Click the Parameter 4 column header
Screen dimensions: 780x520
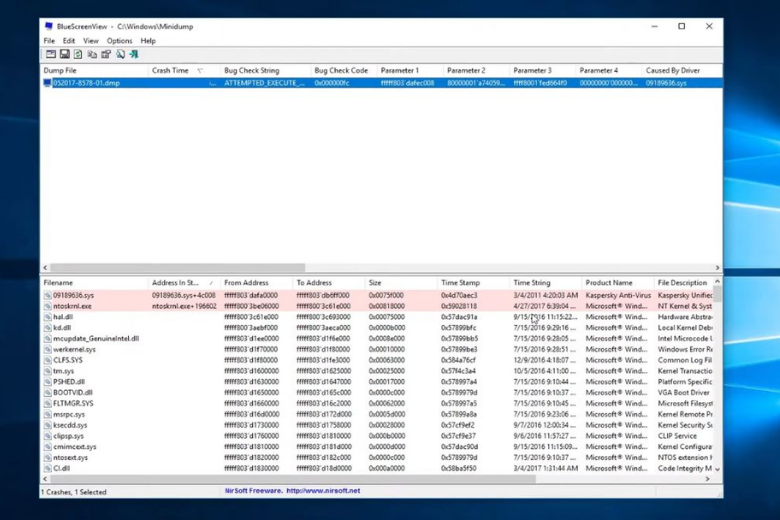click(x=609, y=71)
